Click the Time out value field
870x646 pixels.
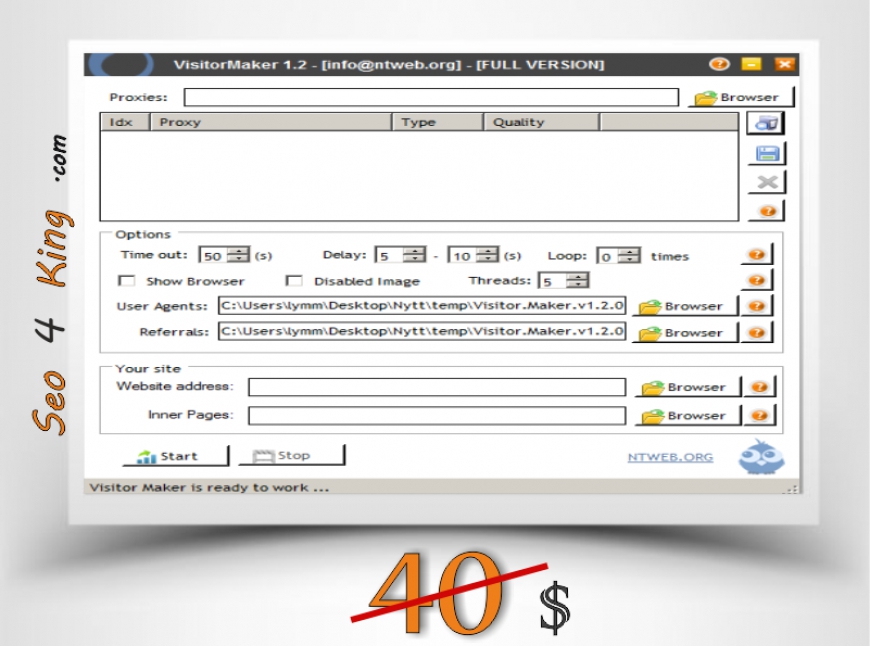214,255
